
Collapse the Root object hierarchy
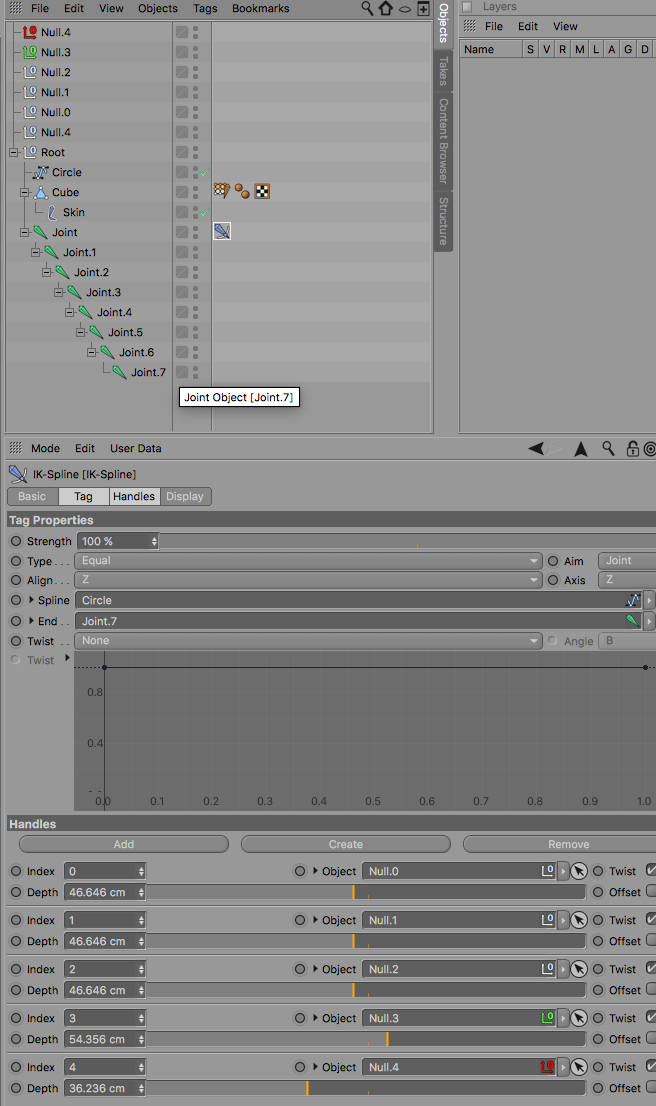click(13, 152)
